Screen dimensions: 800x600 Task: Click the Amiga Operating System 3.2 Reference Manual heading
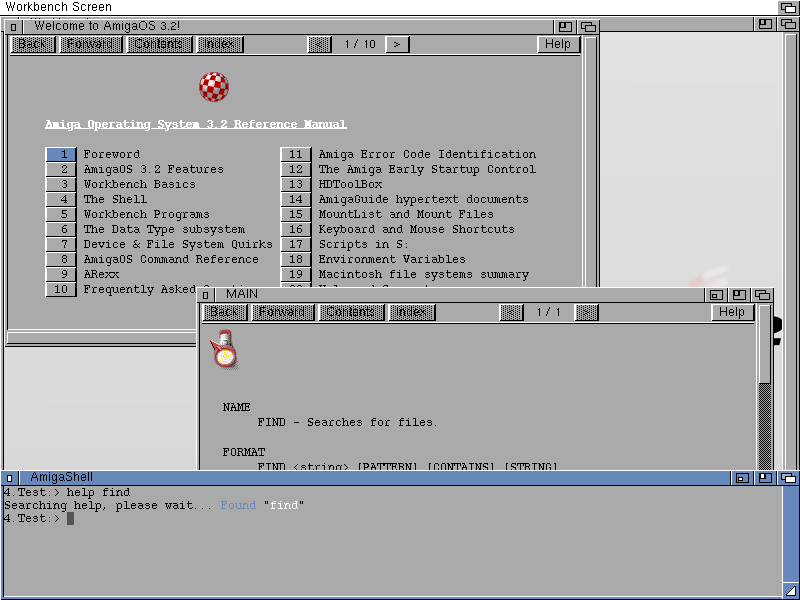click(x=196, y=124)
